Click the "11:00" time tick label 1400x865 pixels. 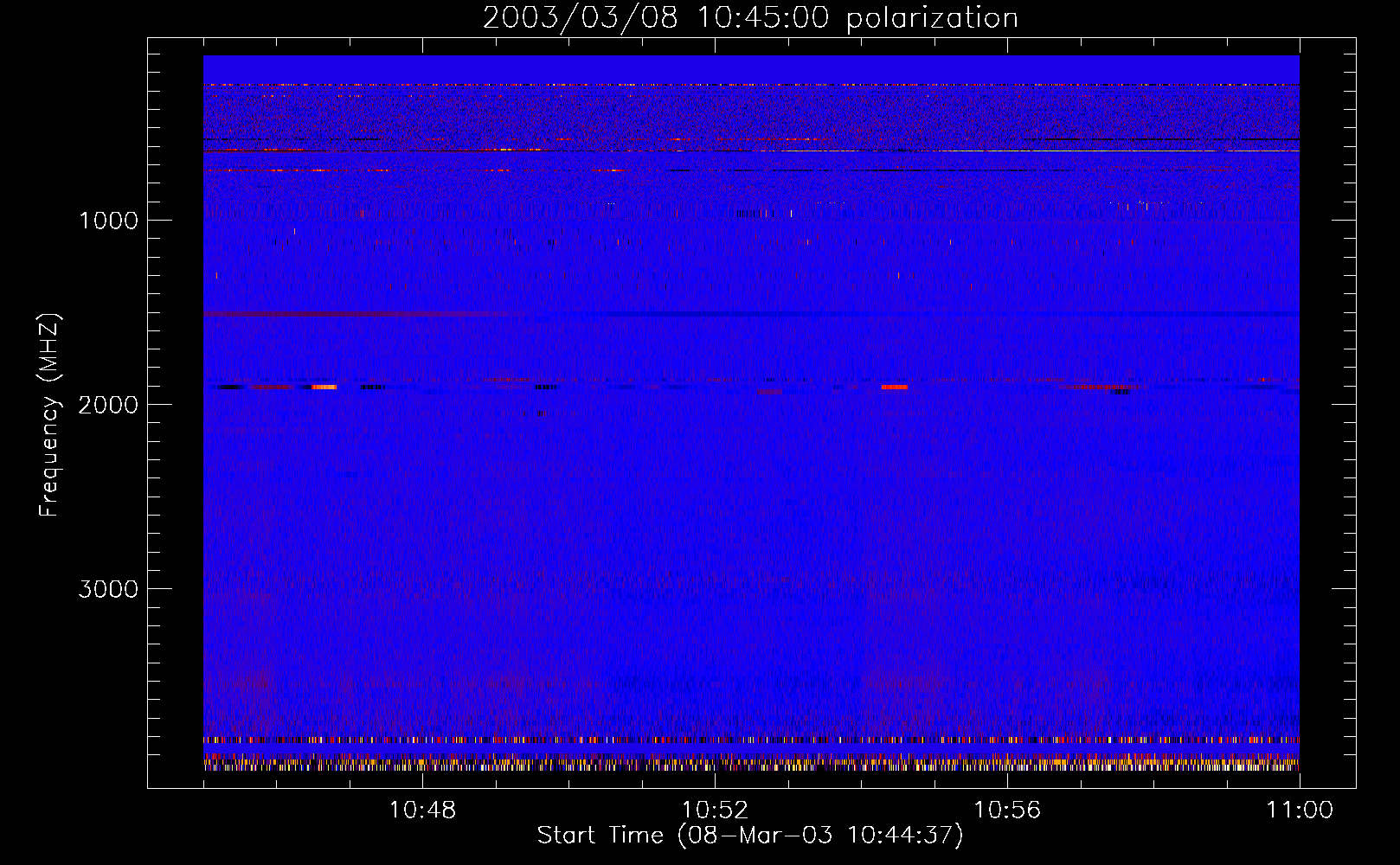tap(1300, 811)
